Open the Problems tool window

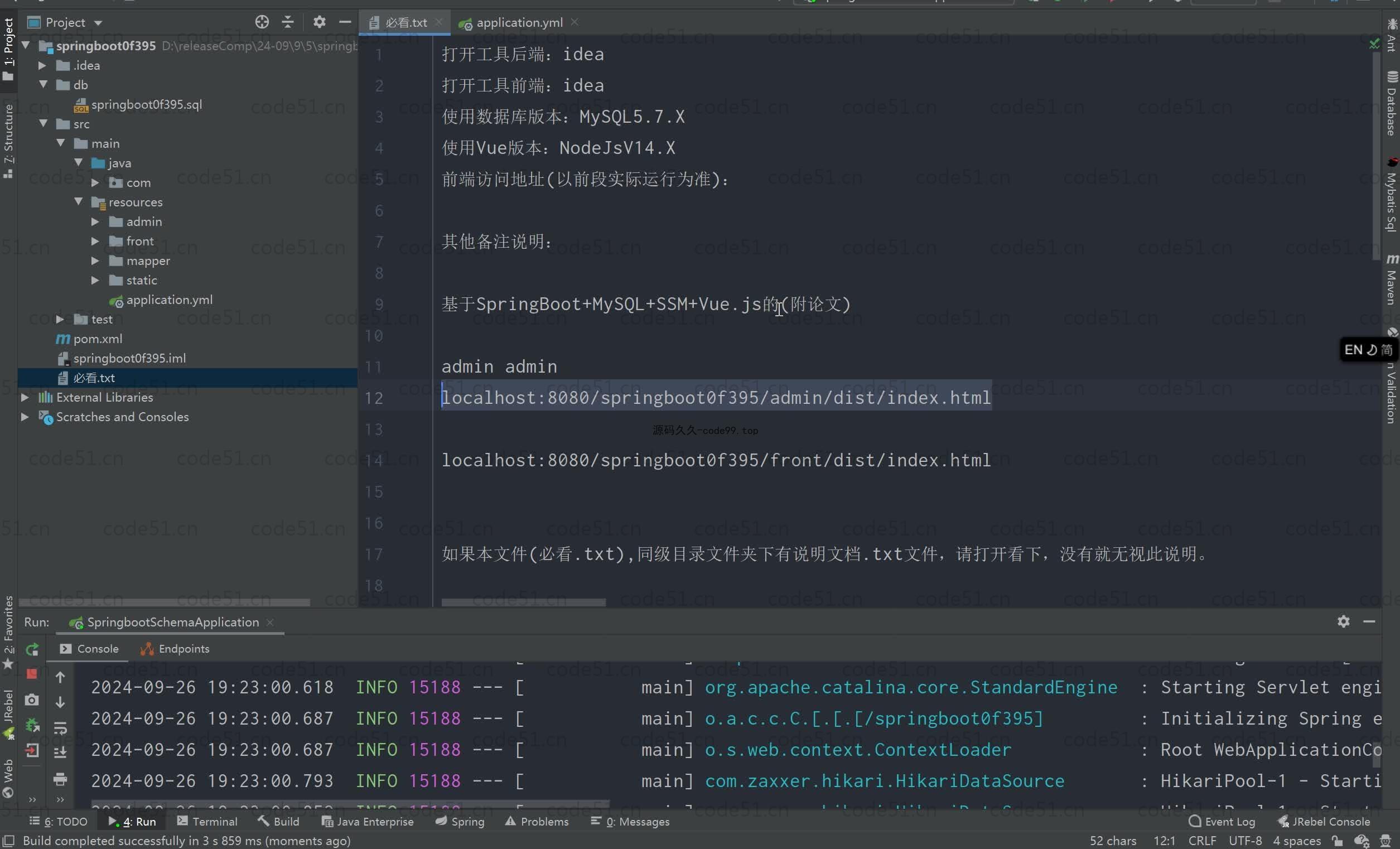tap(537, 821)
